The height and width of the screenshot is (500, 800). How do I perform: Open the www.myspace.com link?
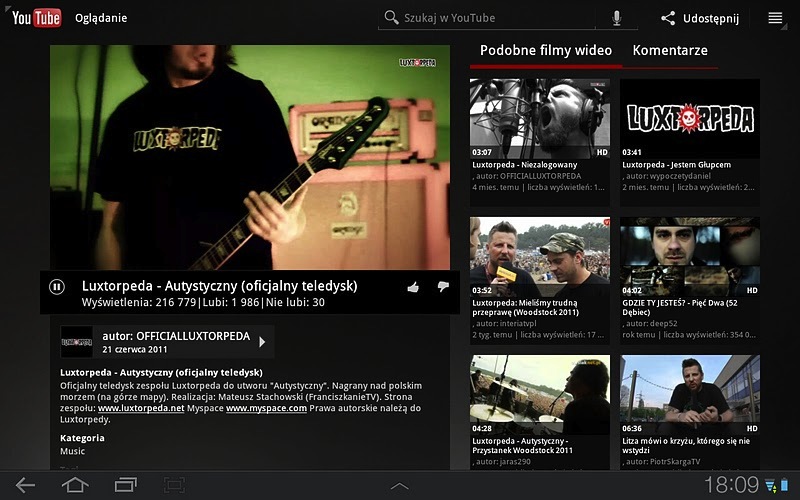click(x=266, y=408)
